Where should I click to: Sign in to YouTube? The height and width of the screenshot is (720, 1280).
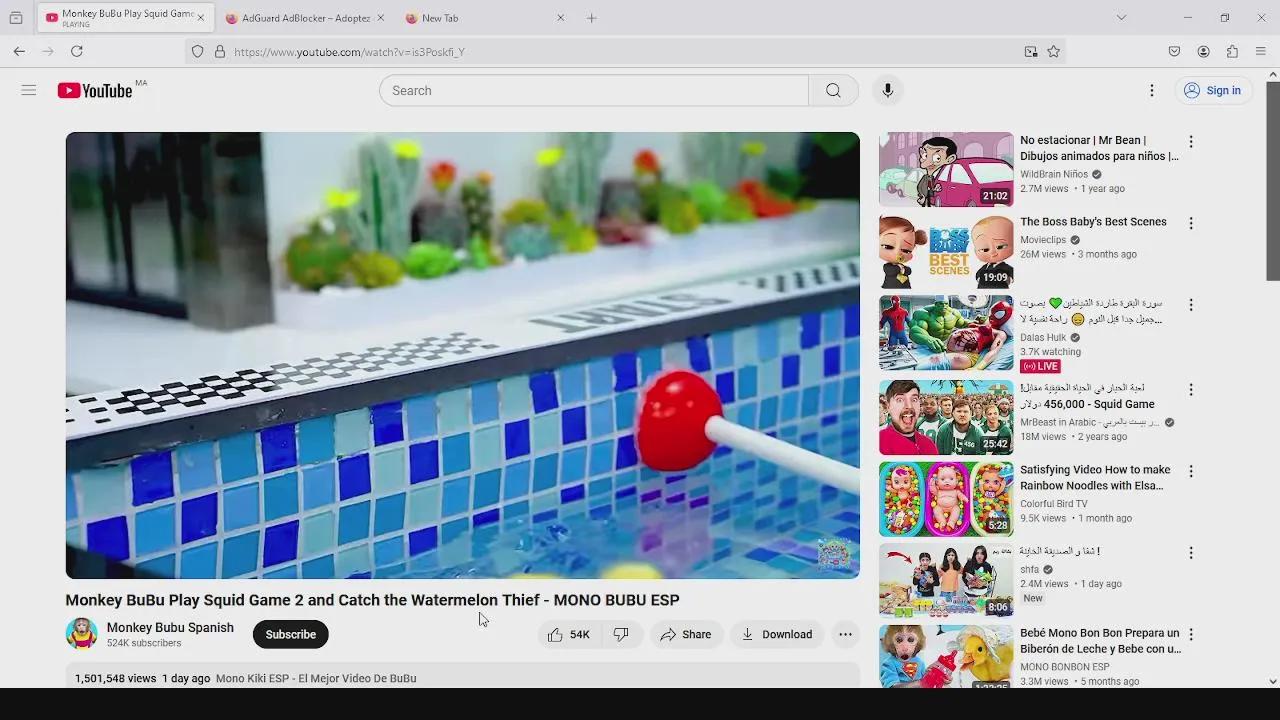point(1212,90)
